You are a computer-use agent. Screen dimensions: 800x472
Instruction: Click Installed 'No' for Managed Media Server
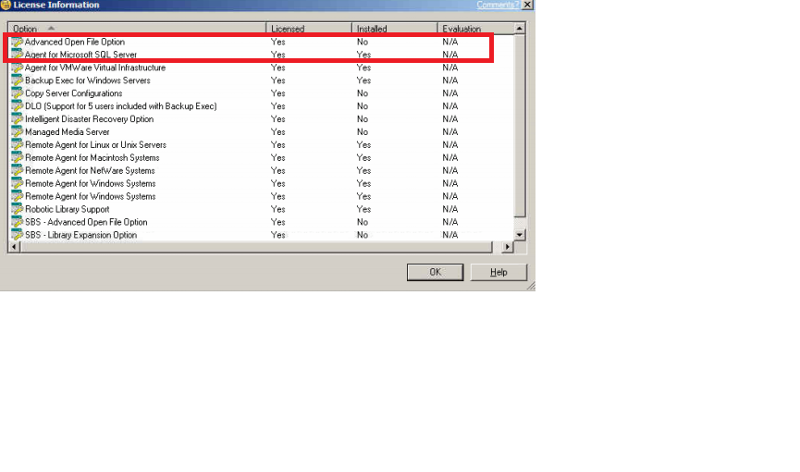point(362,132)
